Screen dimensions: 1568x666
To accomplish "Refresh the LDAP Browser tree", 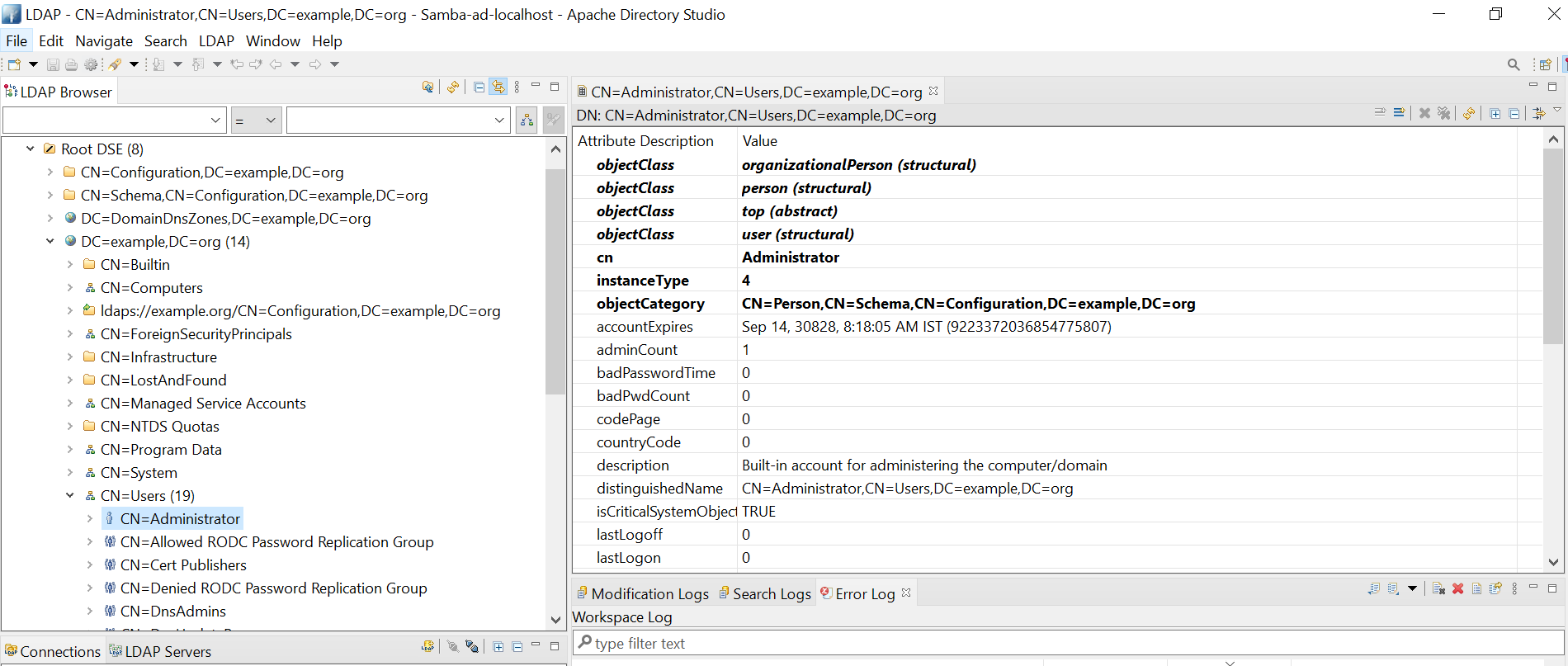I will (453, 87).
